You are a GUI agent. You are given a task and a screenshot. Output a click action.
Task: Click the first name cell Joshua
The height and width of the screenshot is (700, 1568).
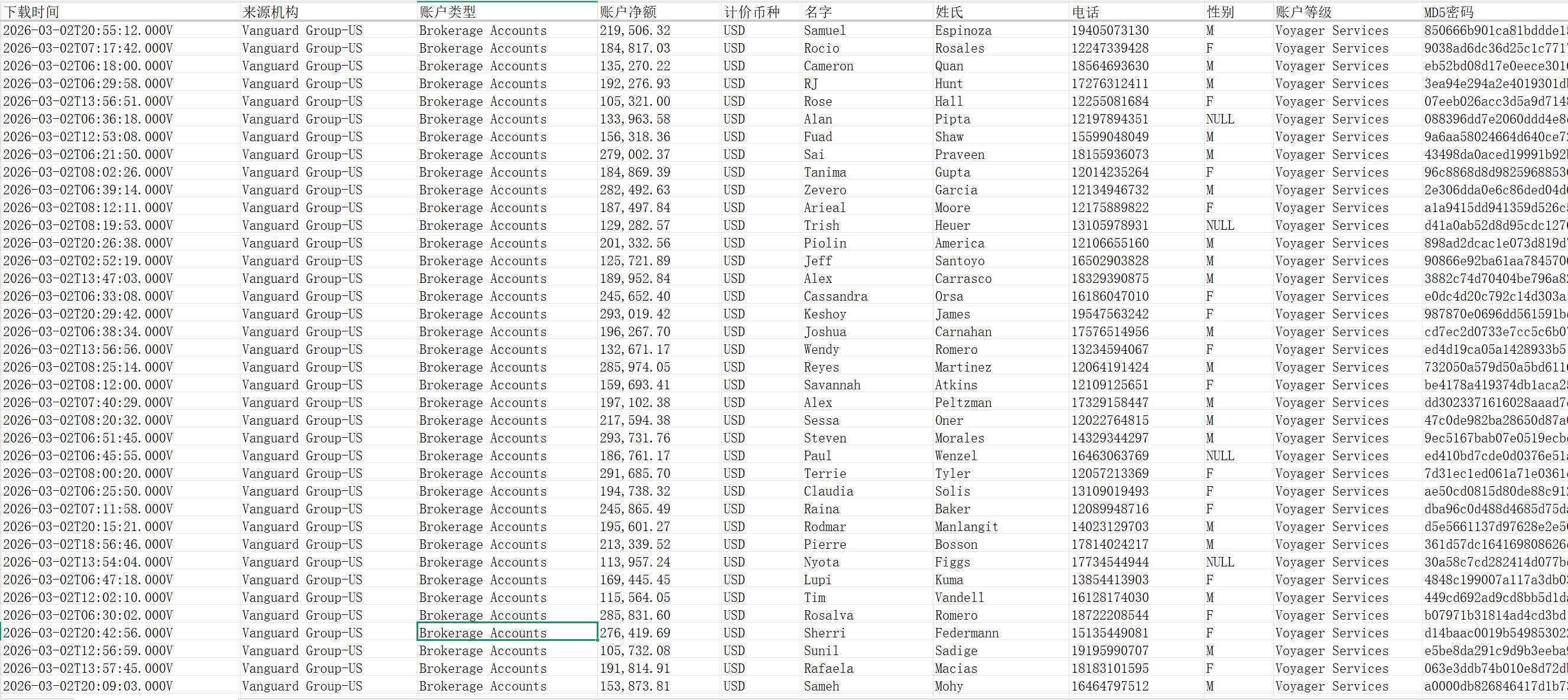(x=867, y=332)
